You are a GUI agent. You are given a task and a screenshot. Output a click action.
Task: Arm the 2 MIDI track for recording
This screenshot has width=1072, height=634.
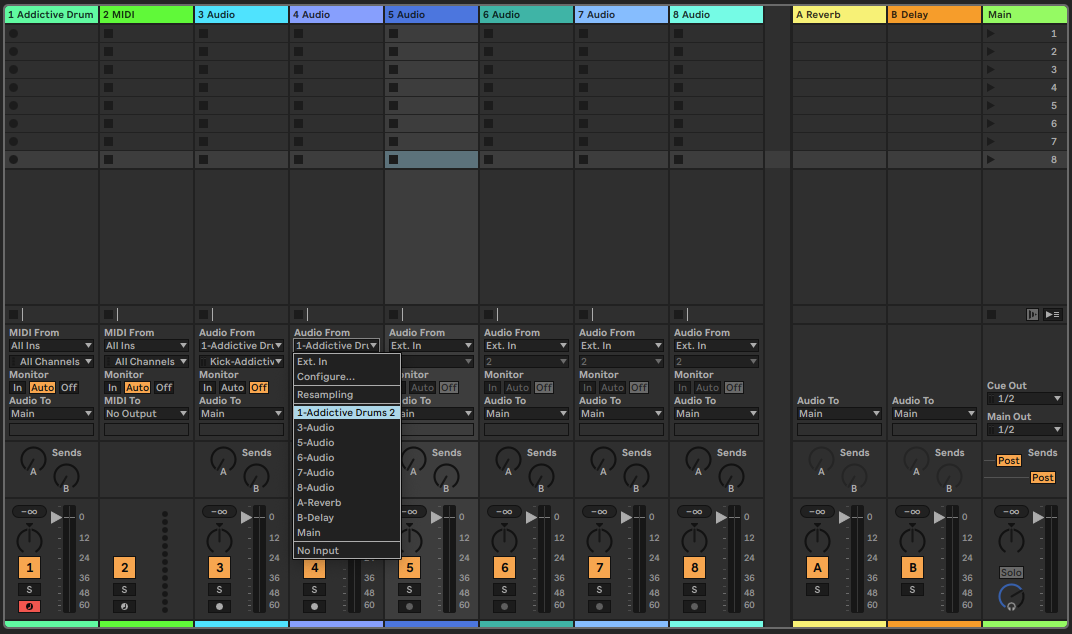[x=124, y=606]
